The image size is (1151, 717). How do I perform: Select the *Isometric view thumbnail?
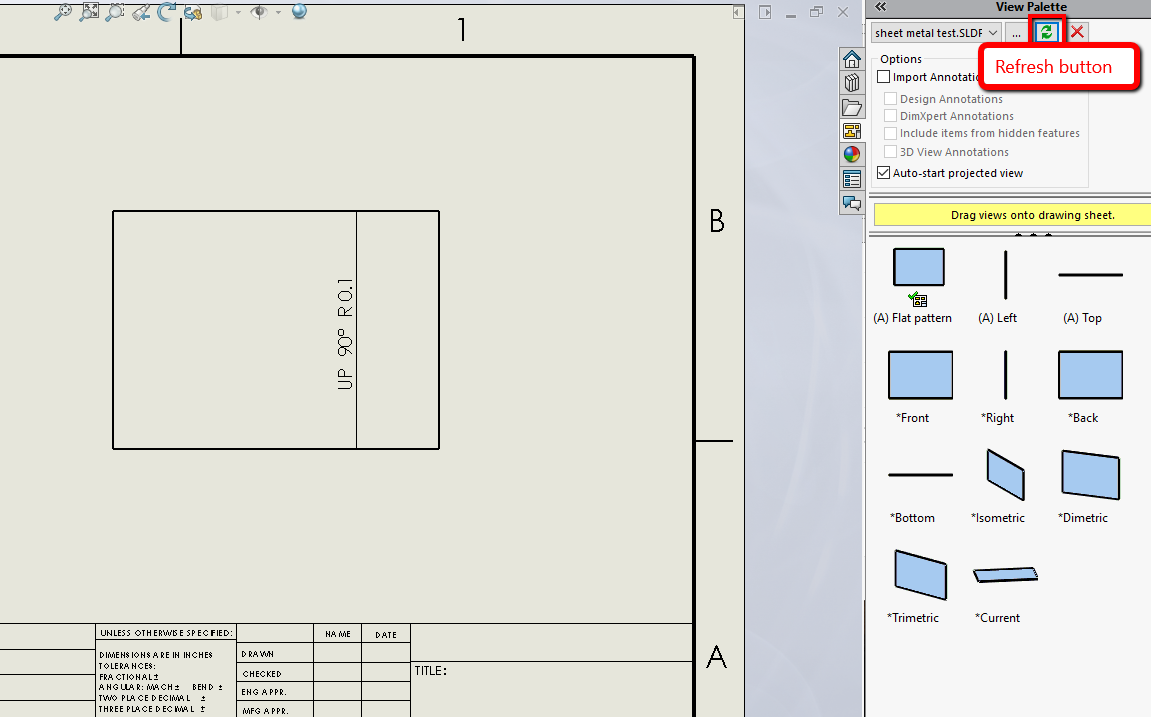point(1004,474)
